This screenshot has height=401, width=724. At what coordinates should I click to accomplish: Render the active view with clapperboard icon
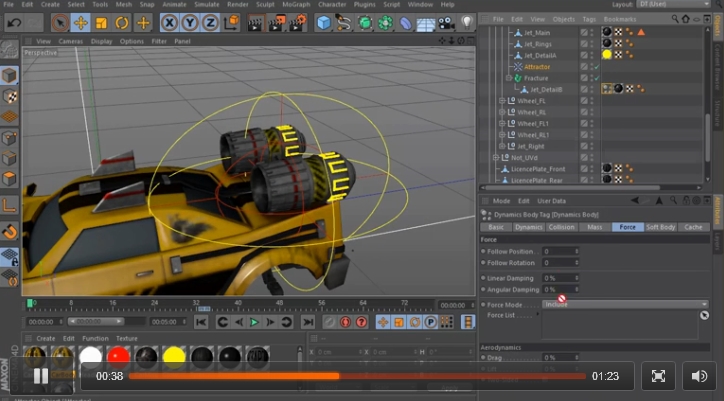(x=255, y=23)
